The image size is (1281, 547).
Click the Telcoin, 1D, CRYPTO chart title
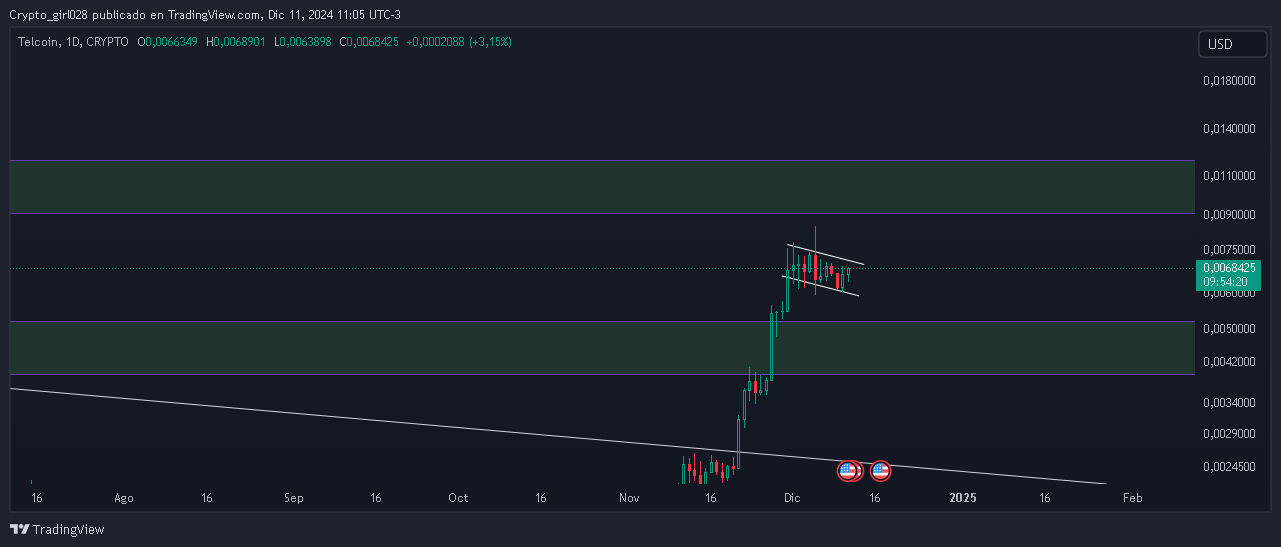(73, 42)
